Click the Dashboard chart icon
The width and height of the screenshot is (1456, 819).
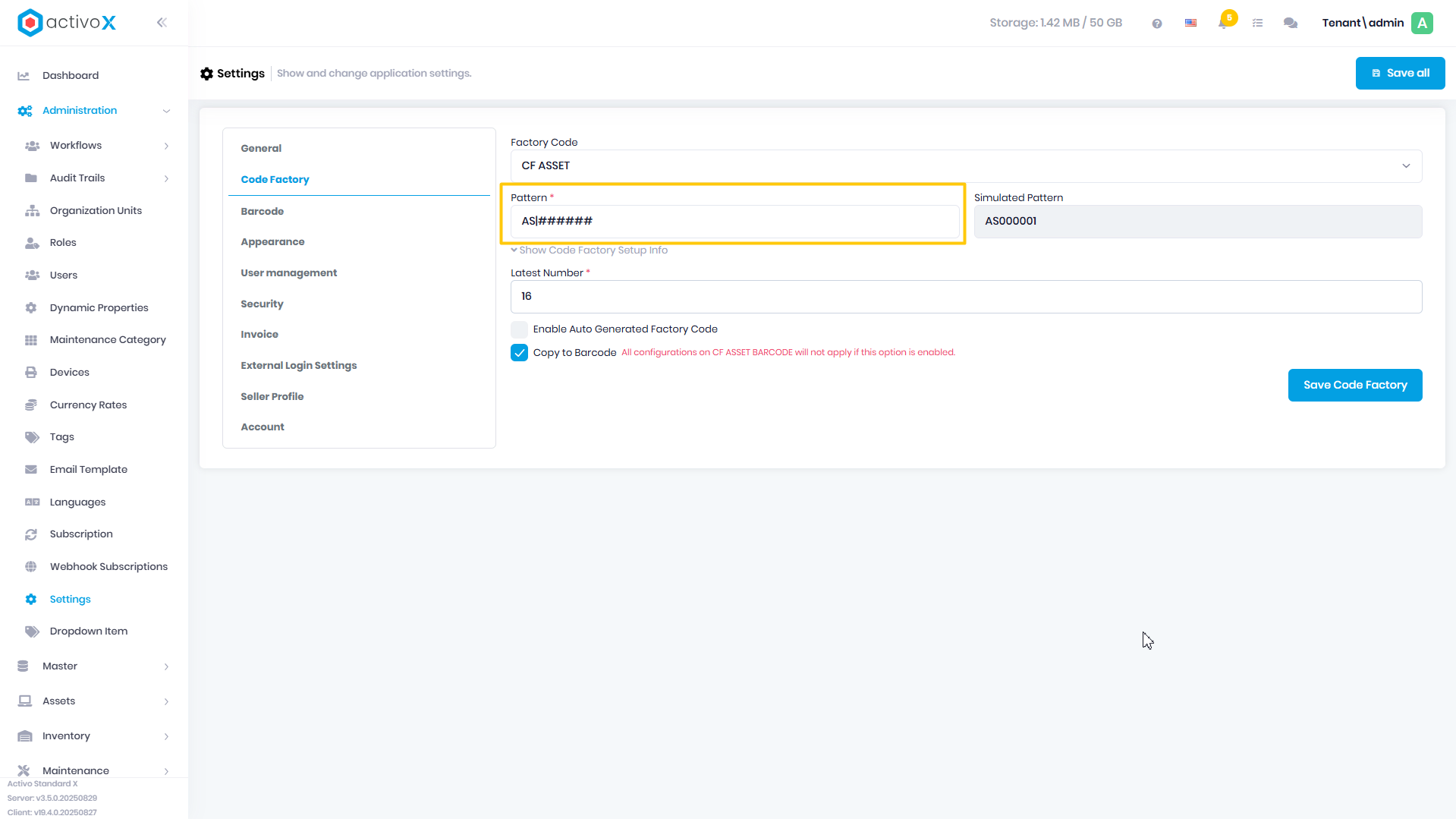(x=24, y=75)
